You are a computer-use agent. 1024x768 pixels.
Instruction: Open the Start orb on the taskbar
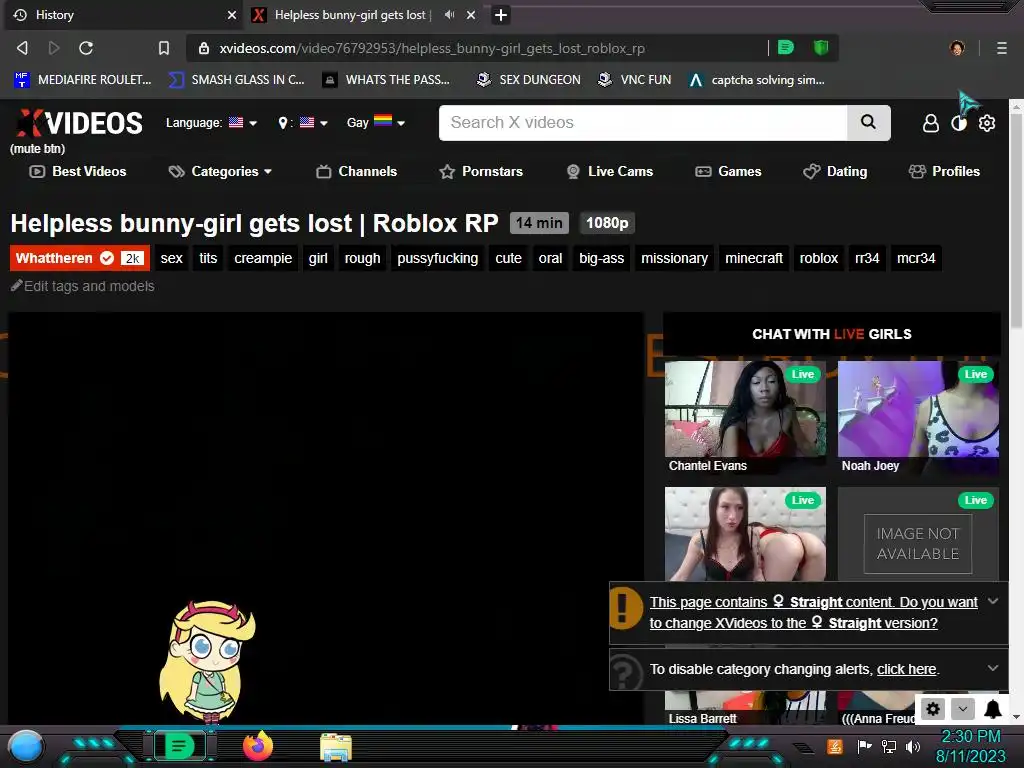26,747
